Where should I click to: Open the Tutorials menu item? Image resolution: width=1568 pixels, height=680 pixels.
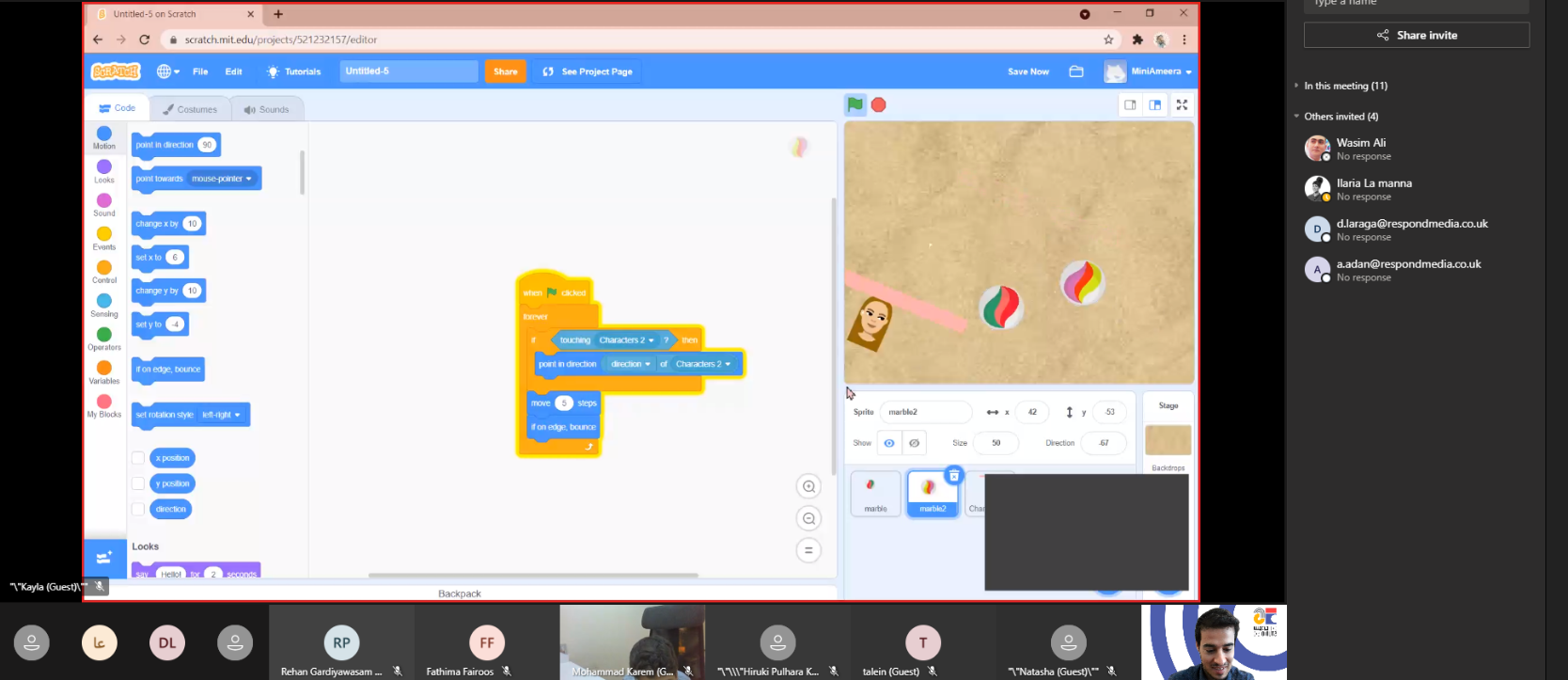(293, 71)
